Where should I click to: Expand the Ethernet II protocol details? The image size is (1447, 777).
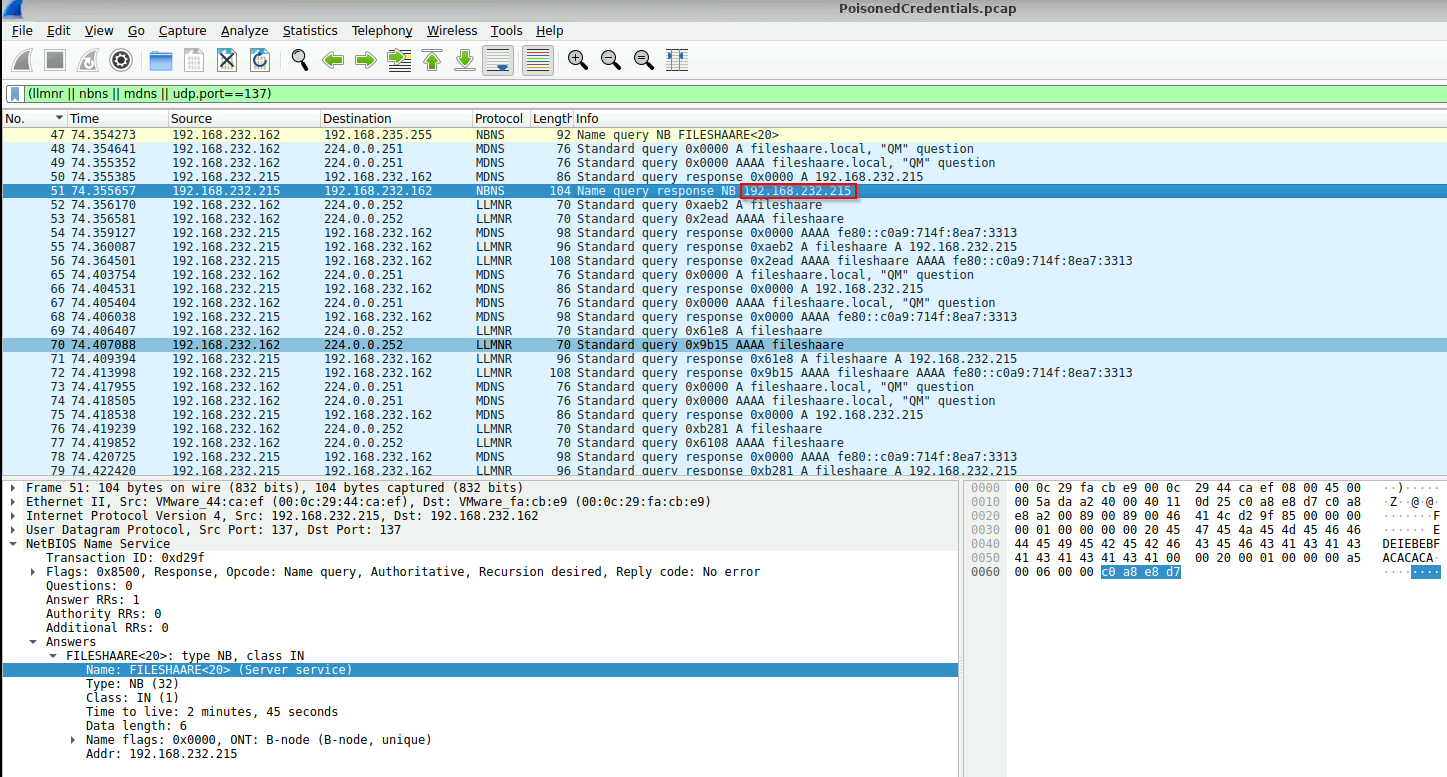coord(12,502)
